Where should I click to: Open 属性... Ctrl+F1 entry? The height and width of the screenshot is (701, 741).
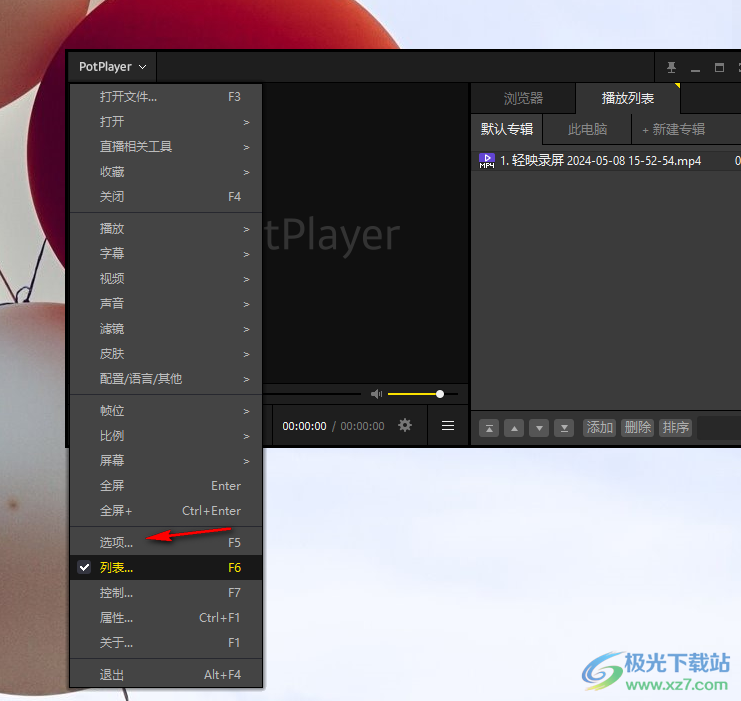coord(166,618)
